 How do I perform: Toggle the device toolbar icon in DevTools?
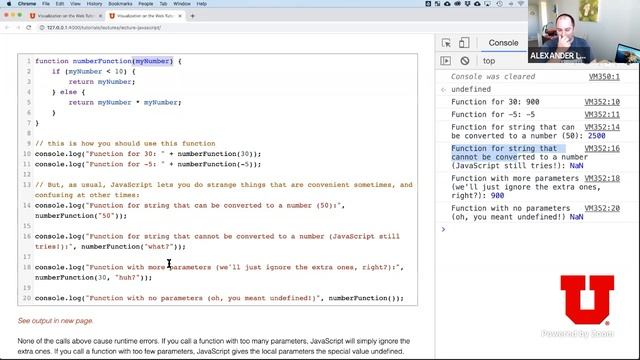coord(464,43)
